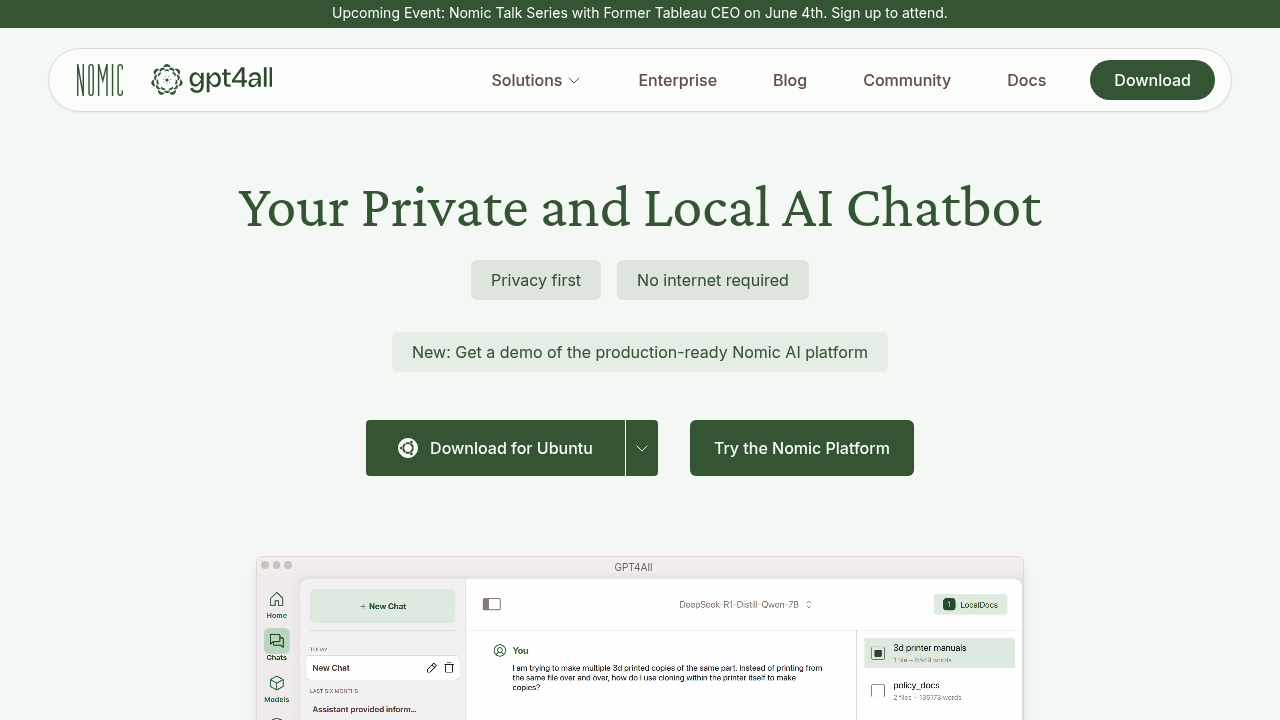Click the Ubuntu icon on download button
Screen dimensions: 1280x720
[x=408, y=448]
